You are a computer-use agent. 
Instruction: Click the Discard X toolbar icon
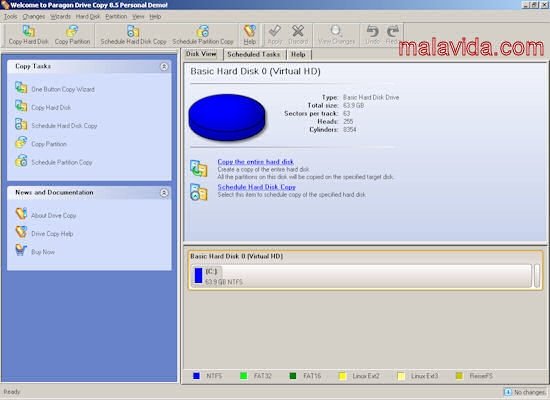click(x=298, y=31)
